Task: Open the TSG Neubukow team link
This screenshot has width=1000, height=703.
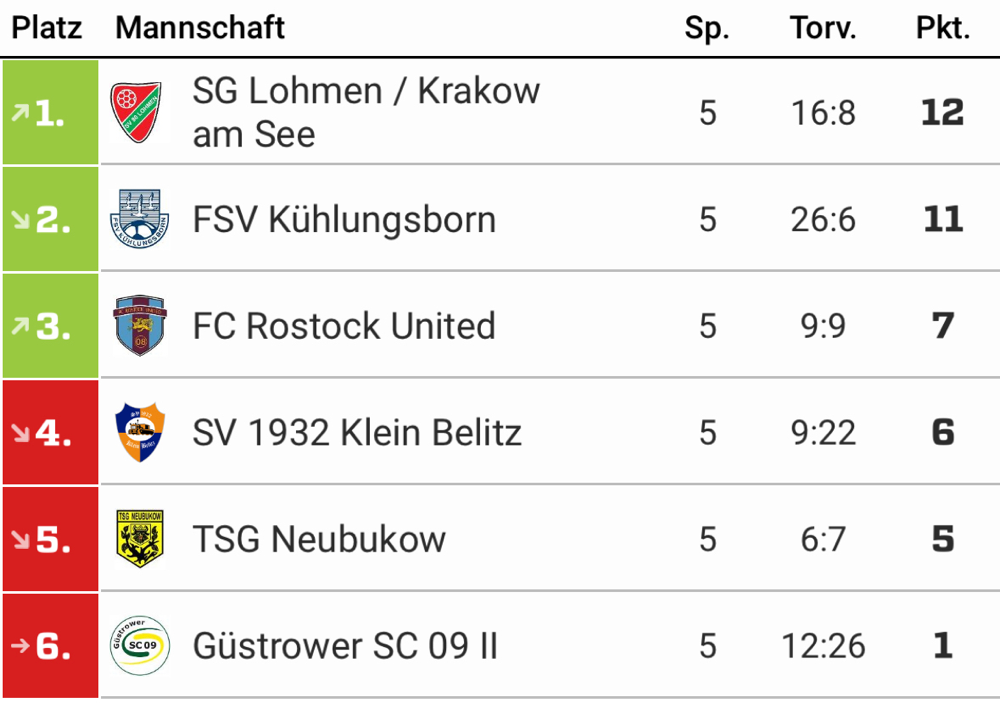Action: click(319, 540)
